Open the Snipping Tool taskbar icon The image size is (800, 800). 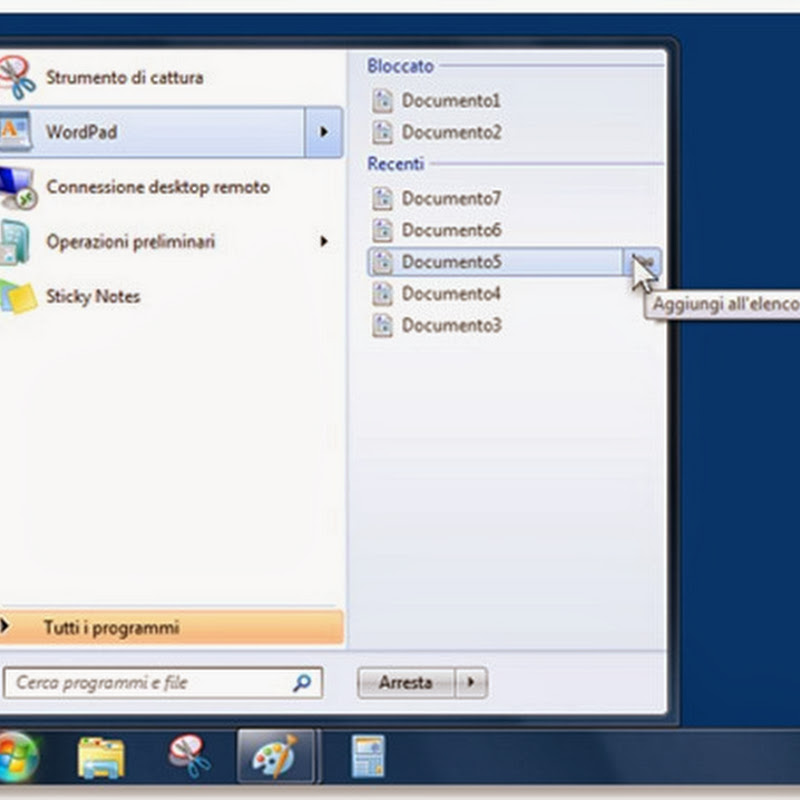189,756
